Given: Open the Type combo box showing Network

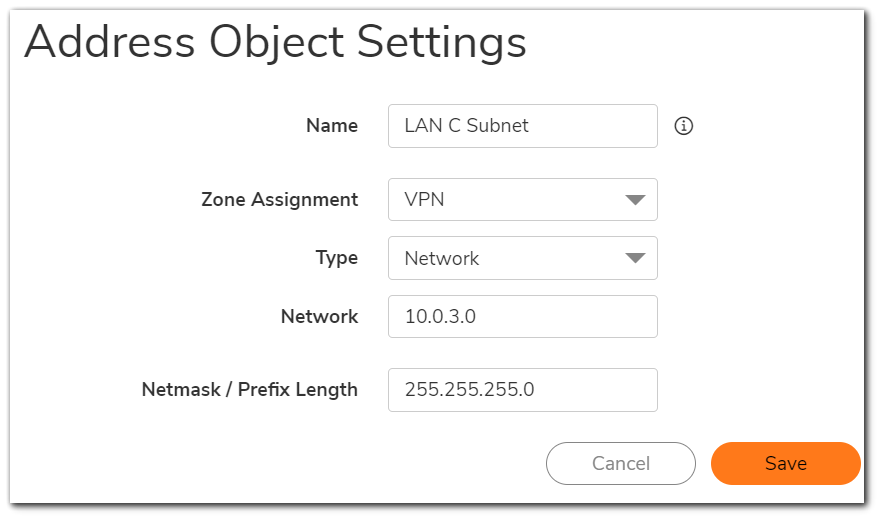Looking at the screenshot, I should [x=523, y=258].
